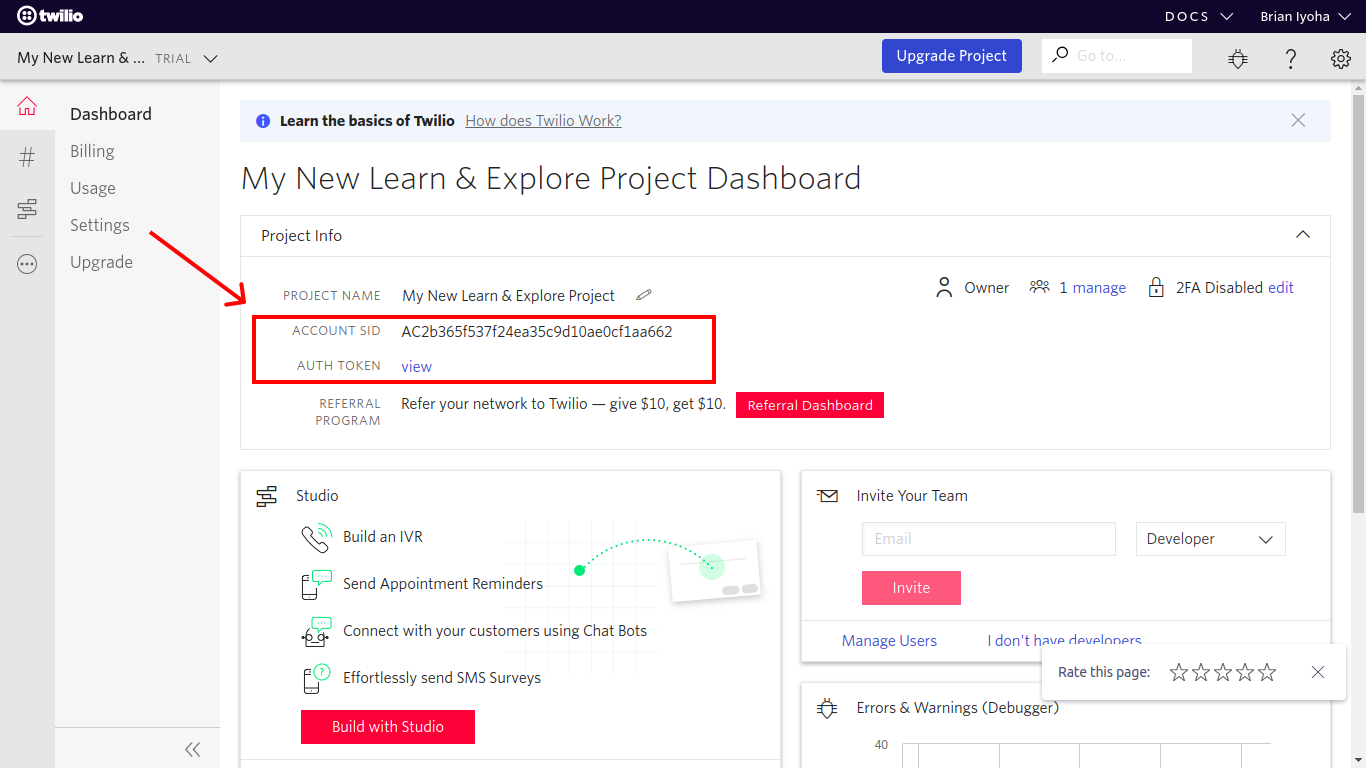Viewport: 1366px width, 768px height.
Task: Click Effortlessly send SMS Surveys text
Action: (x=442, y=678)
